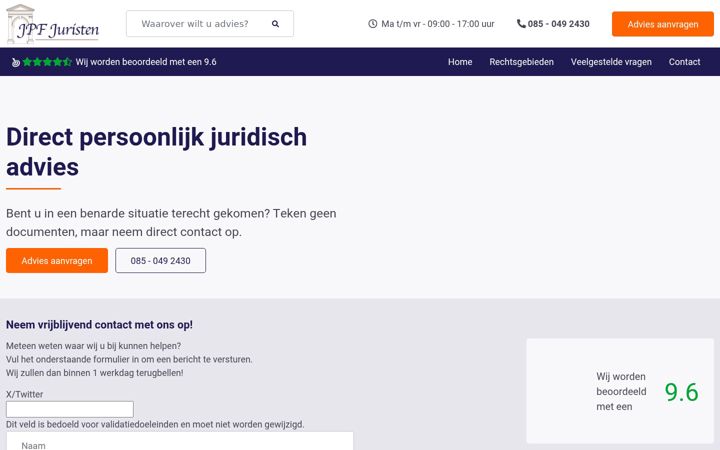Call 085 - 049 2430 from header
This screenshot has height=450, width=720.
click(x=558, y=24)
